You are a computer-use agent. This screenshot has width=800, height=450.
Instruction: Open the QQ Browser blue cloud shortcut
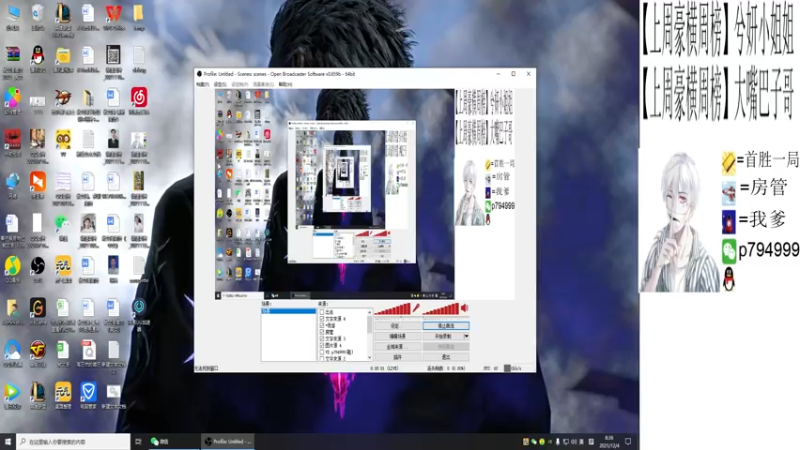click(13, 350)
